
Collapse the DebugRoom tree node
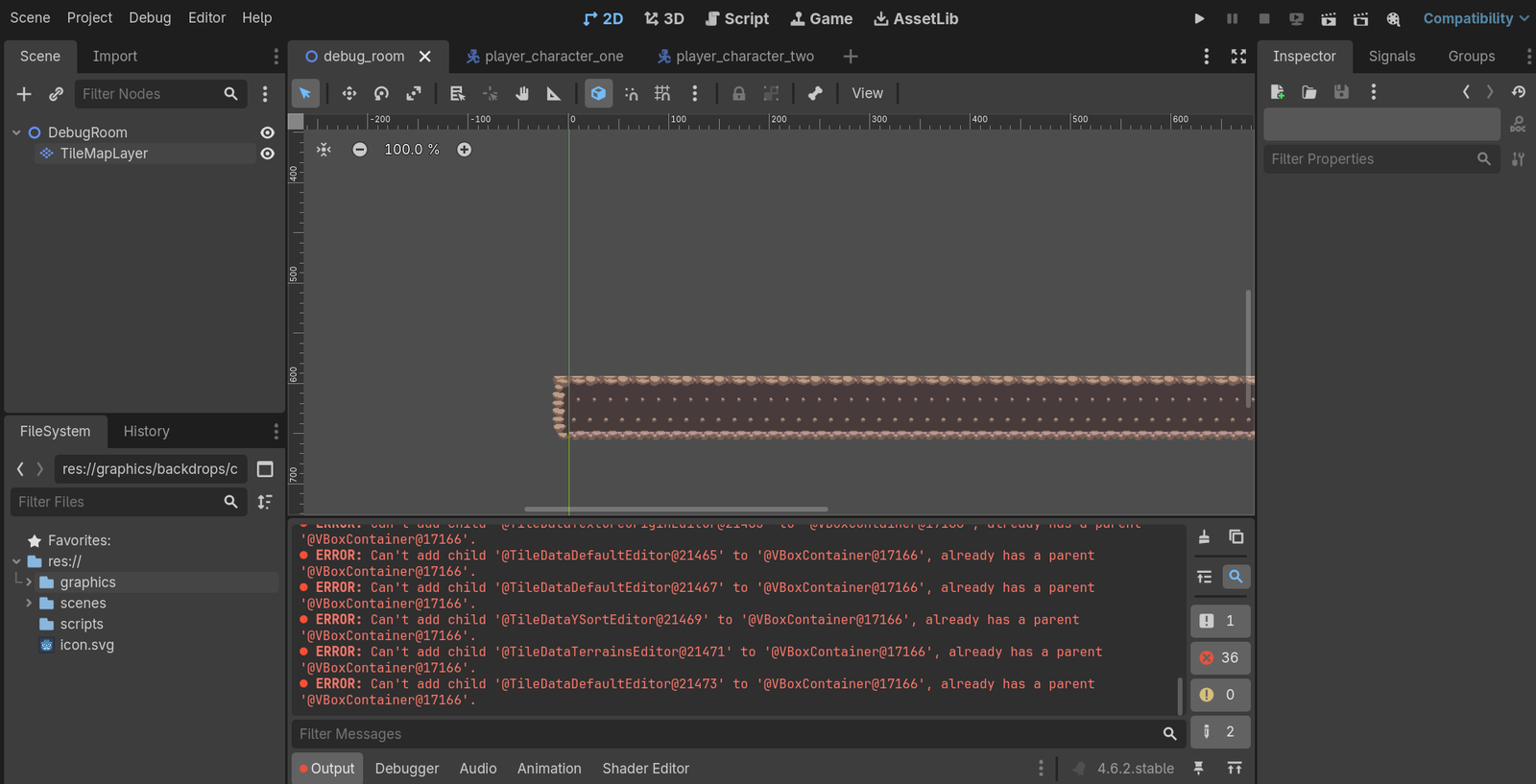click(x=16, y=132)
